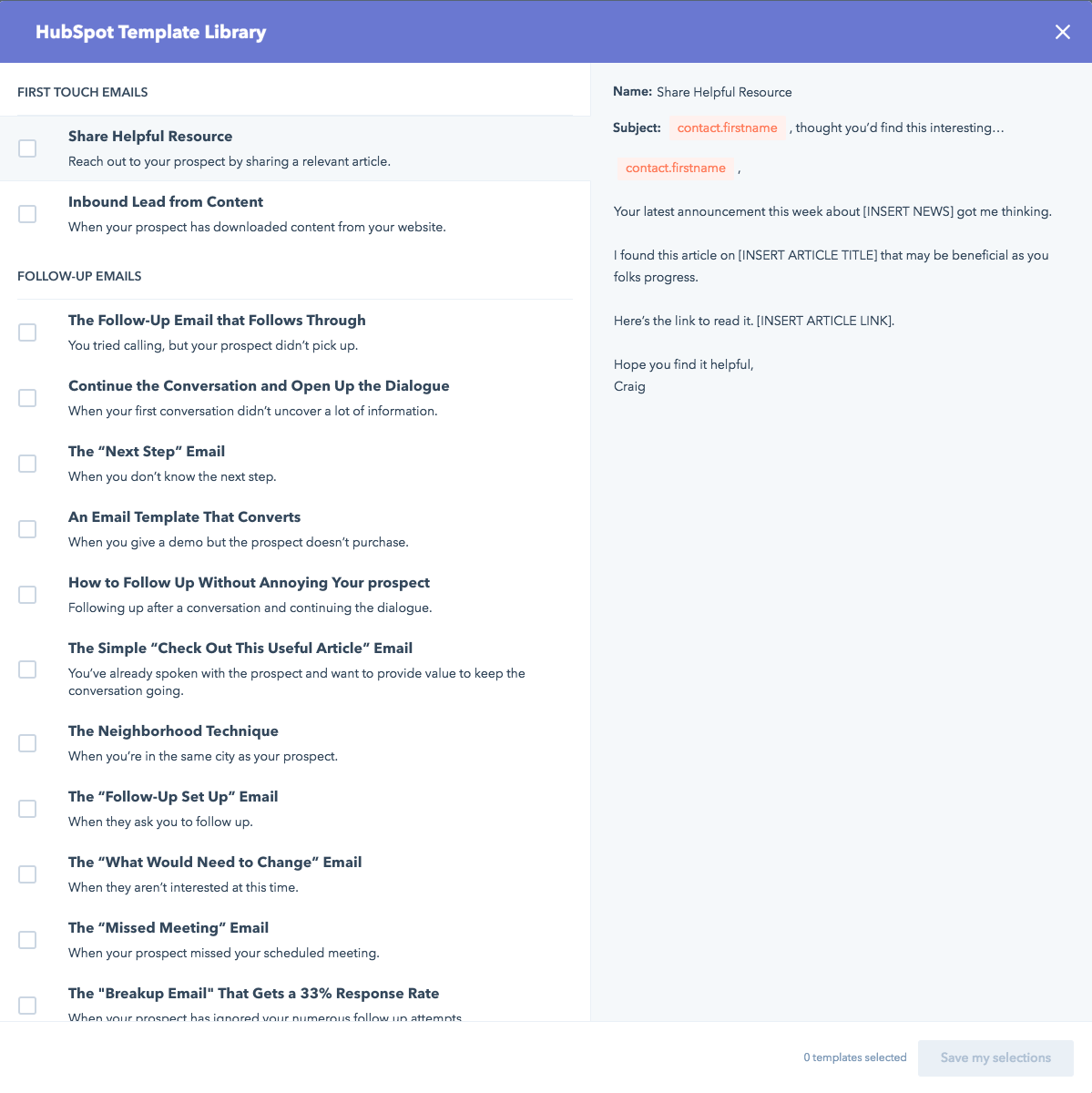Viewport: 1092px width, 1093px height.
Task: Select "The Follow-Up Email that Follows Through" checkbox
Action: tap(27, 332)
